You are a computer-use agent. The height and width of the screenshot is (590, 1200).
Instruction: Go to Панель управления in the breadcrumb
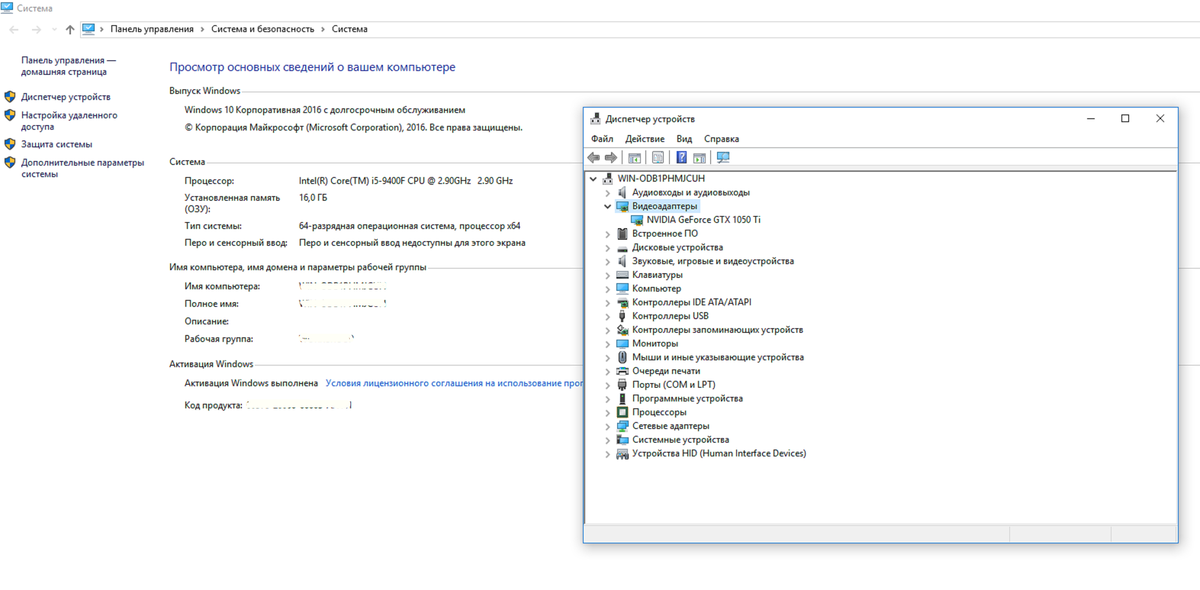(x=152, y=29)
